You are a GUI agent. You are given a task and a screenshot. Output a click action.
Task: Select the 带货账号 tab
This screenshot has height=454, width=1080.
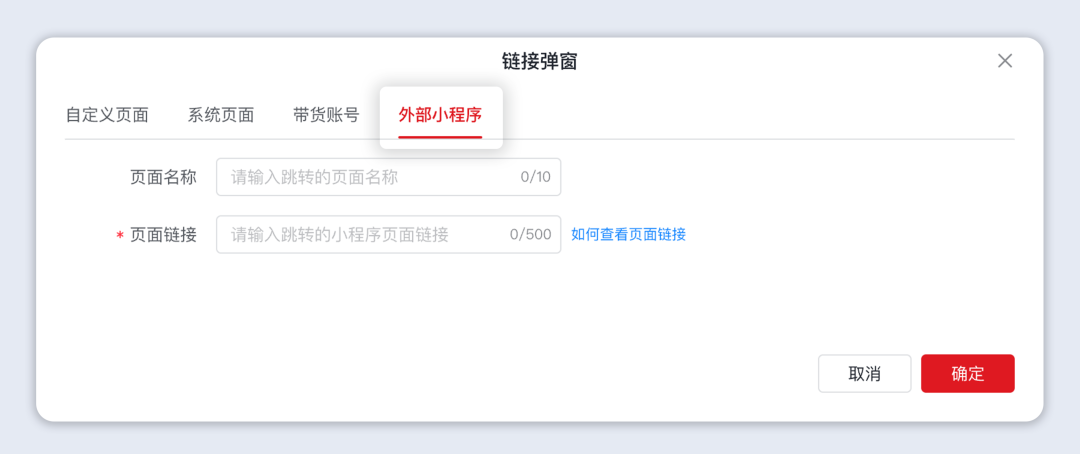[x=326, y=115]
